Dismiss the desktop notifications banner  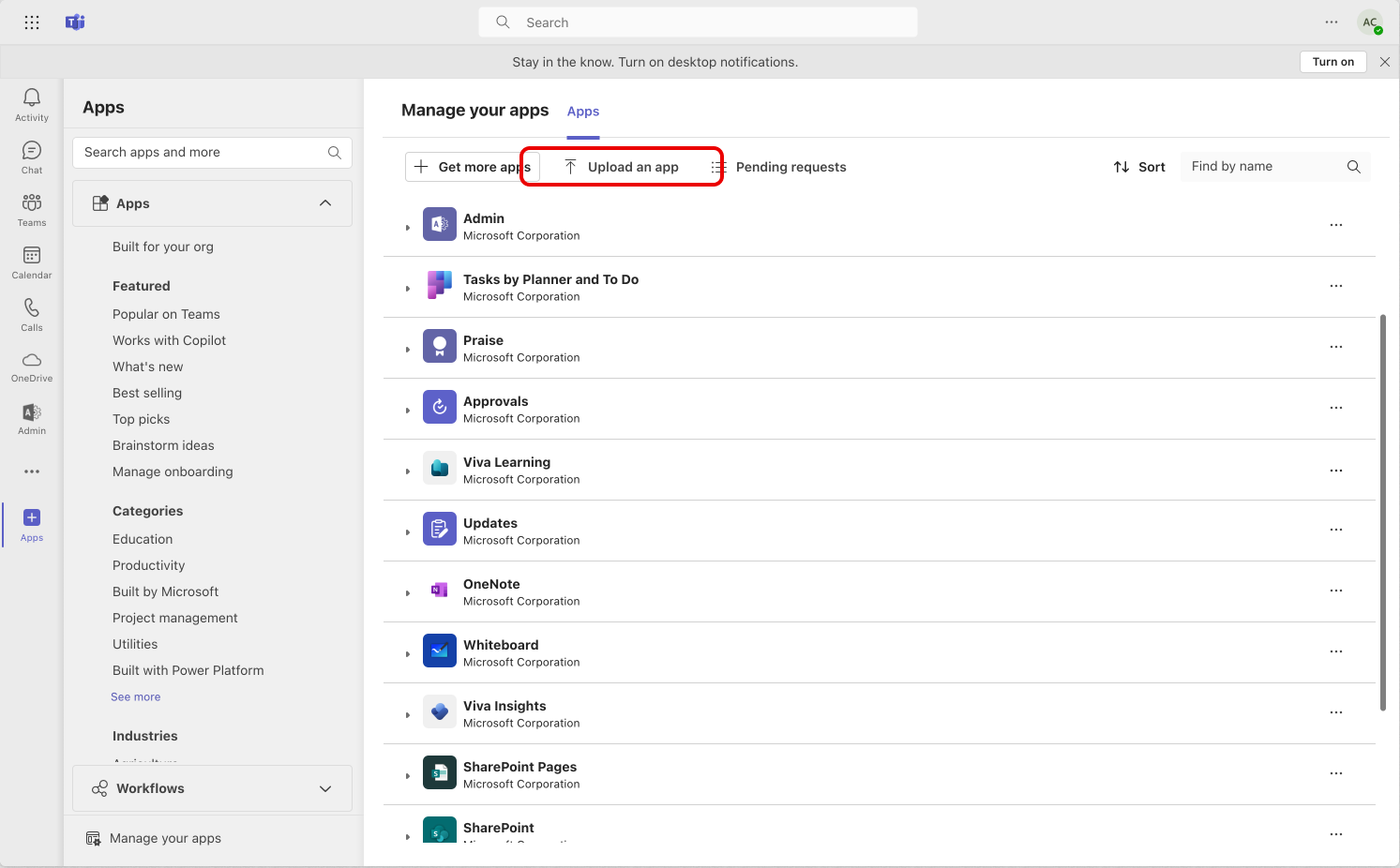[x=1385, y=62]
